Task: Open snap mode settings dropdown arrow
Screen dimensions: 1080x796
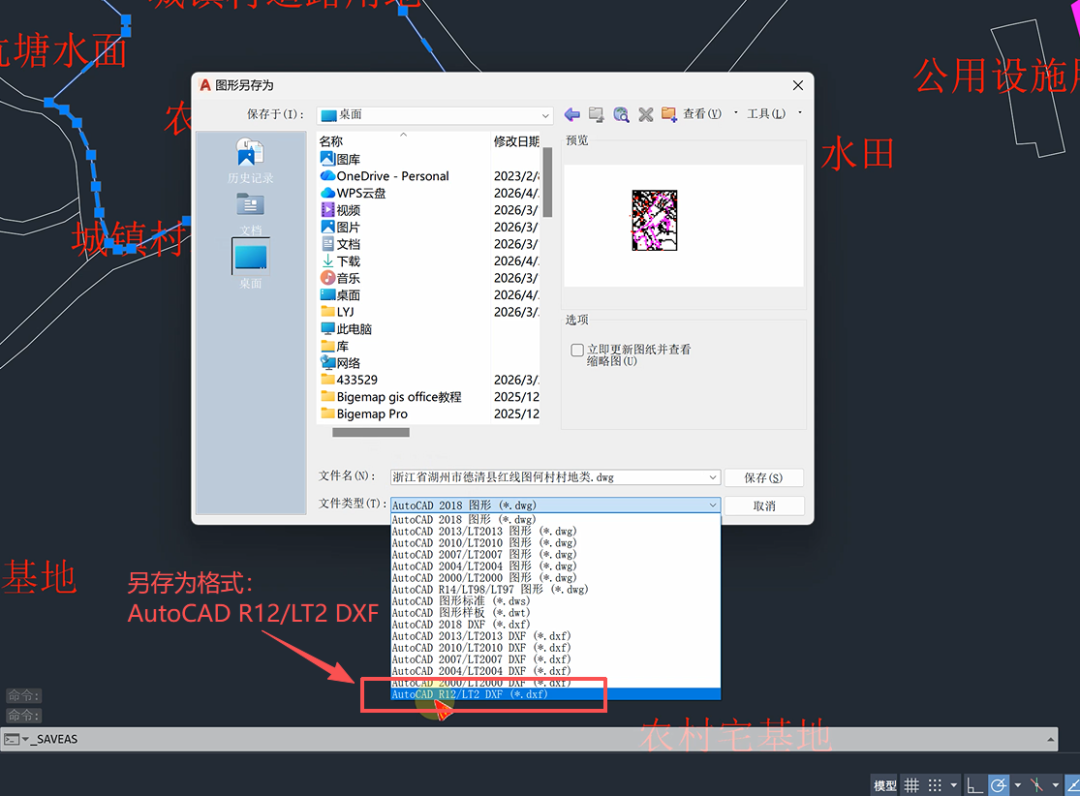Action: pyautogui.click(x=954, y=785)
